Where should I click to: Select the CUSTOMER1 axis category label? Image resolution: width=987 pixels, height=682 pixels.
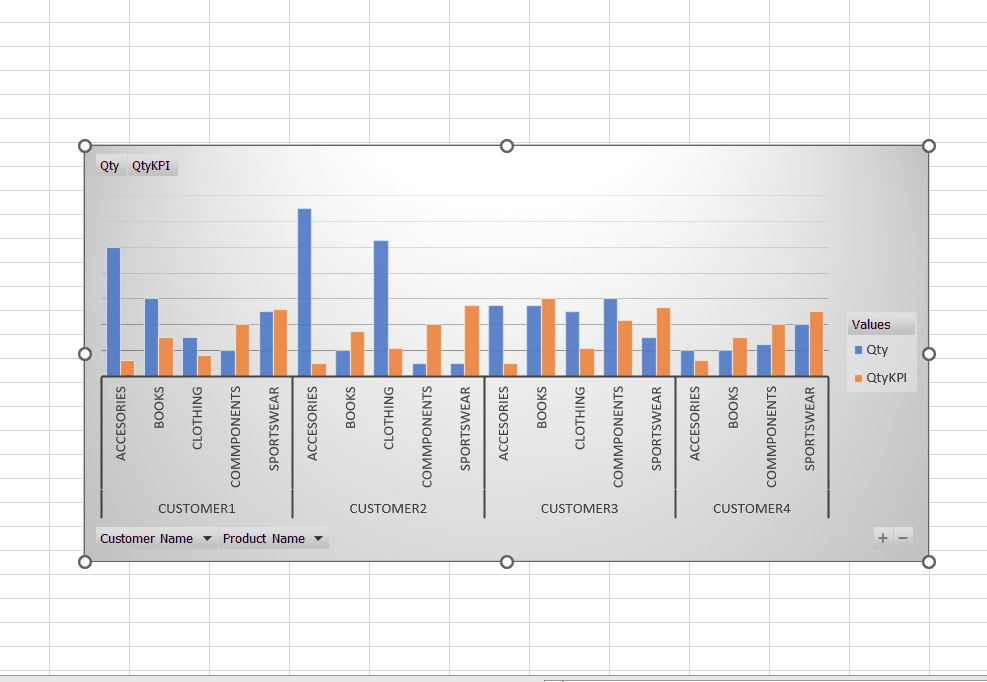point(196,508)
